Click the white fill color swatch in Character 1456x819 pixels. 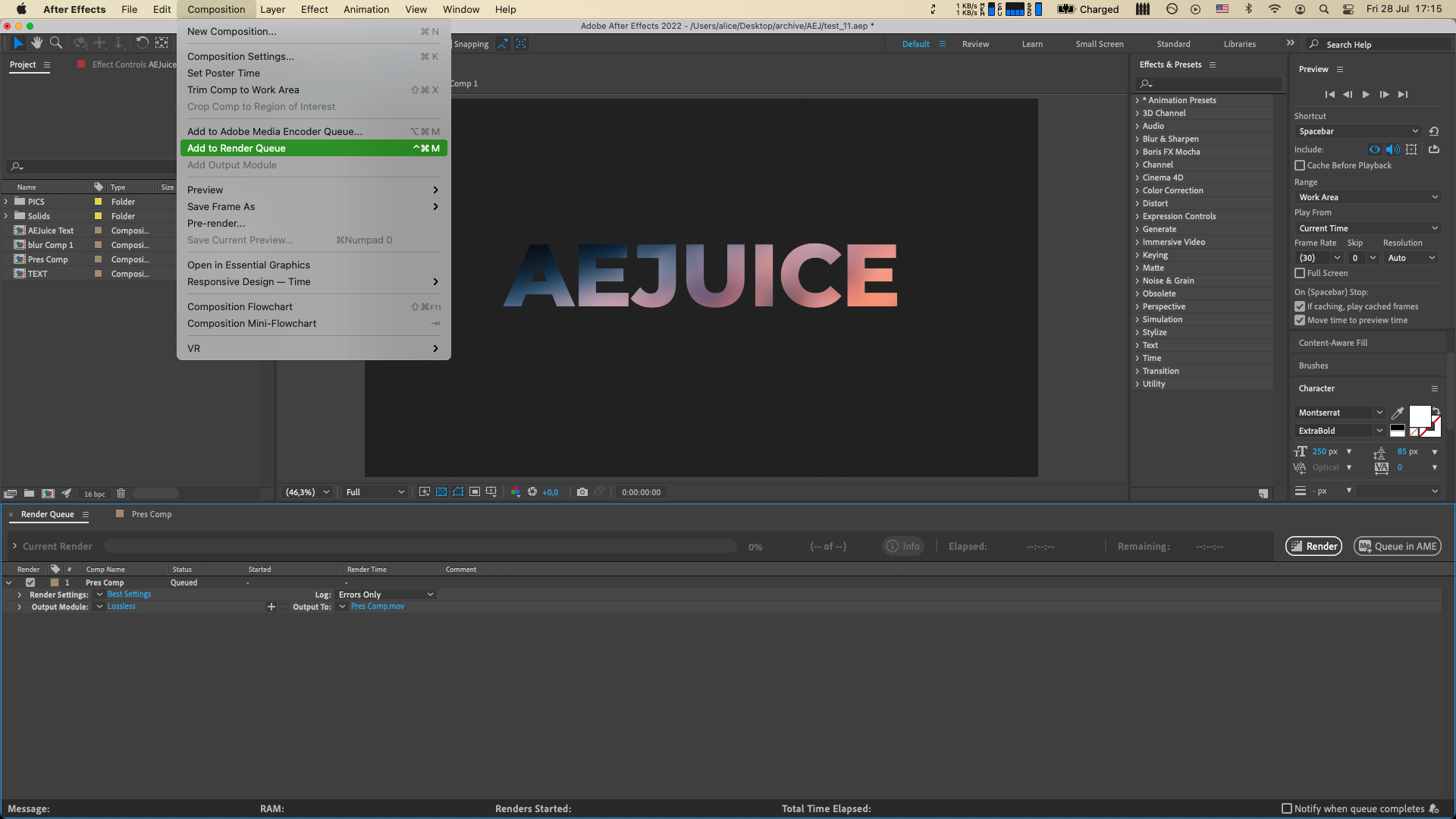coord(1419,416)
